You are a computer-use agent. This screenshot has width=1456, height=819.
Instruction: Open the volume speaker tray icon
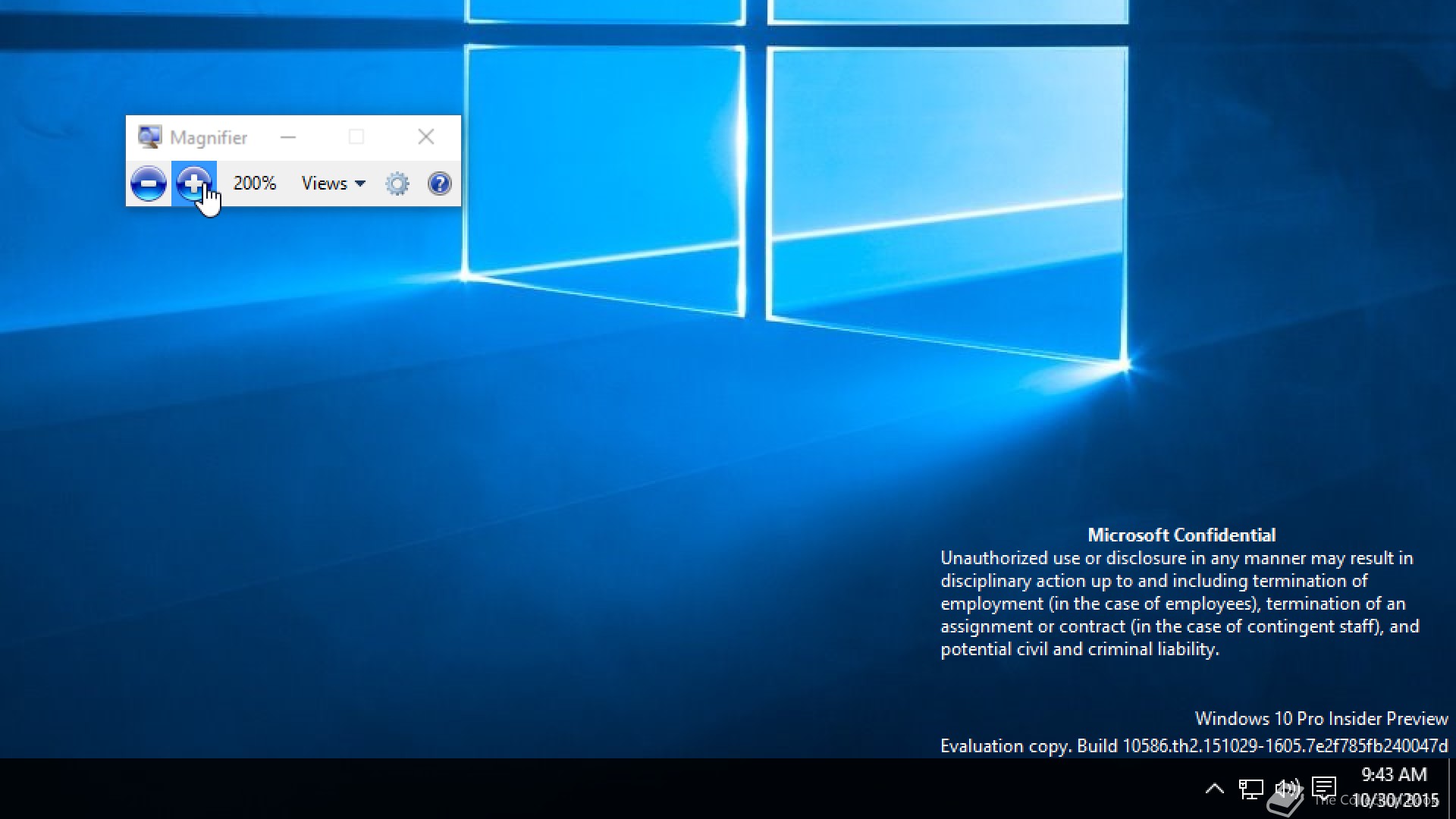[x=1287, y=789]
